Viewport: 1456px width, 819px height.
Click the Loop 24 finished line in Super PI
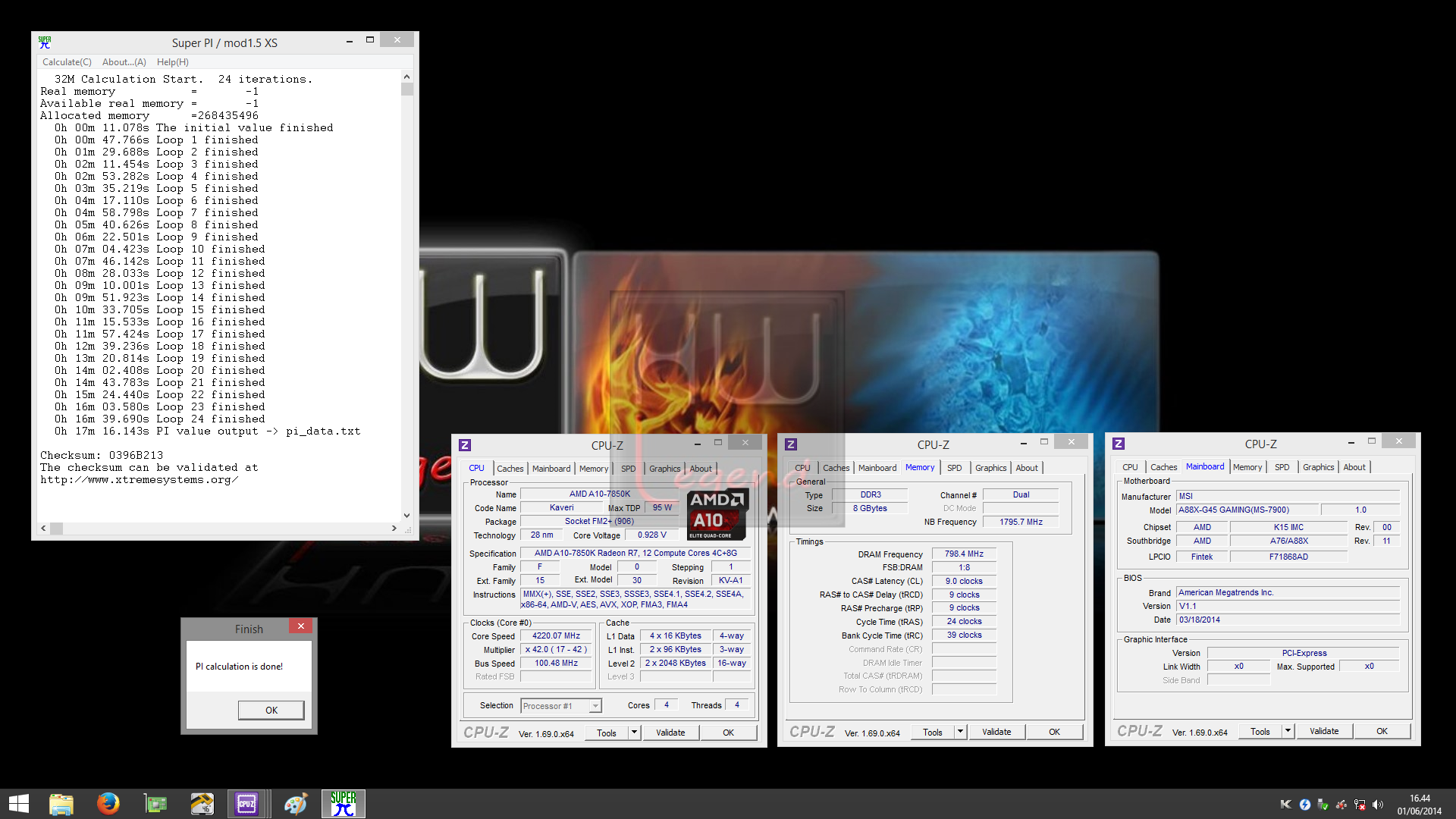[160, 419]
